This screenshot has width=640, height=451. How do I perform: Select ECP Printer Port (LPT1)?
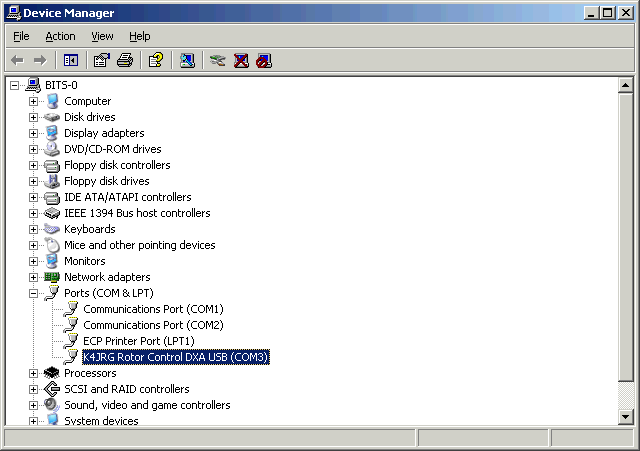[139, 341]
